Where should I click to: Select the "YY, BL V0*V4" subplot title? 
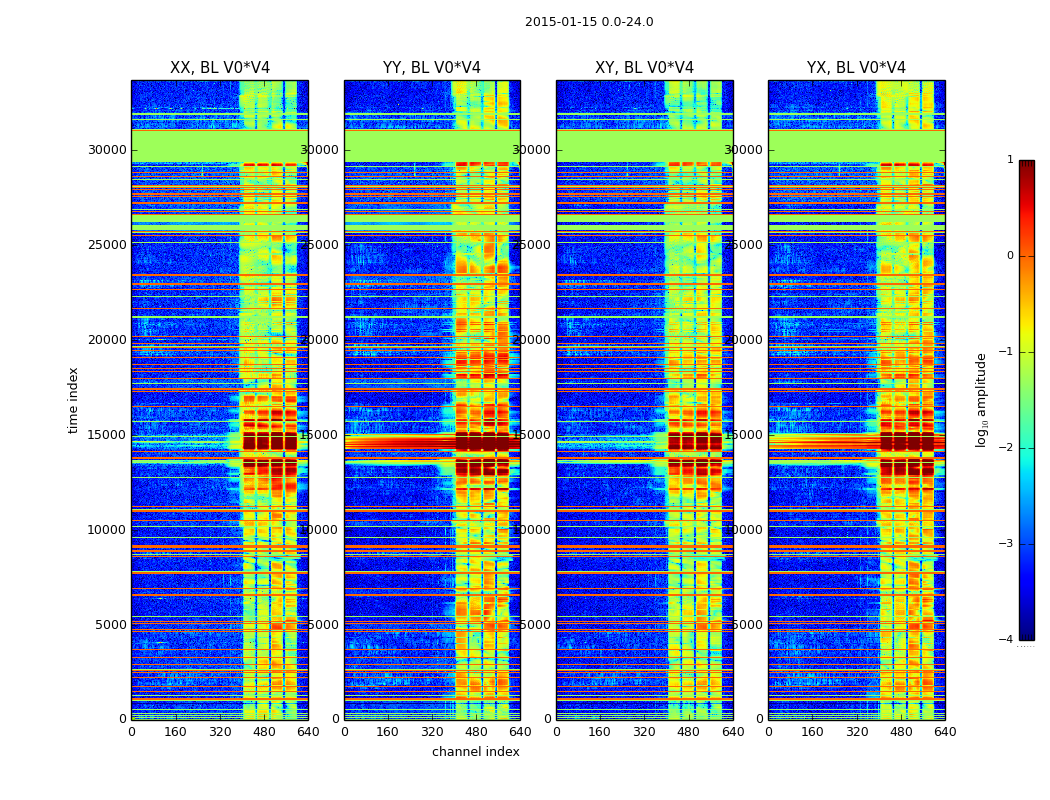[x=432, y=68]
